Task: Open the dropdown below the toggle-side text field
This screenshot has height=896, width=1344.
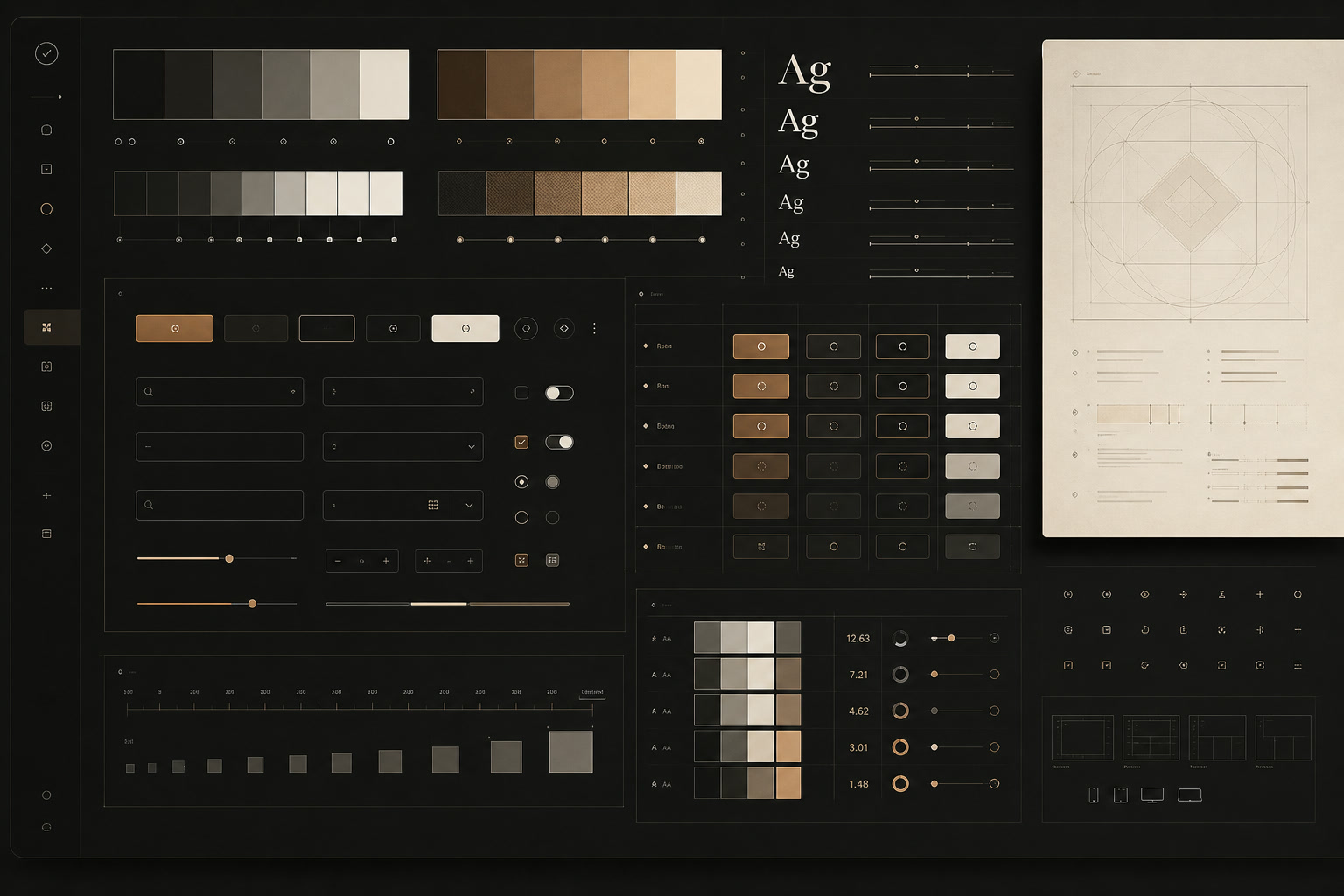Action: pyautogui.click(x=402, y=446)
